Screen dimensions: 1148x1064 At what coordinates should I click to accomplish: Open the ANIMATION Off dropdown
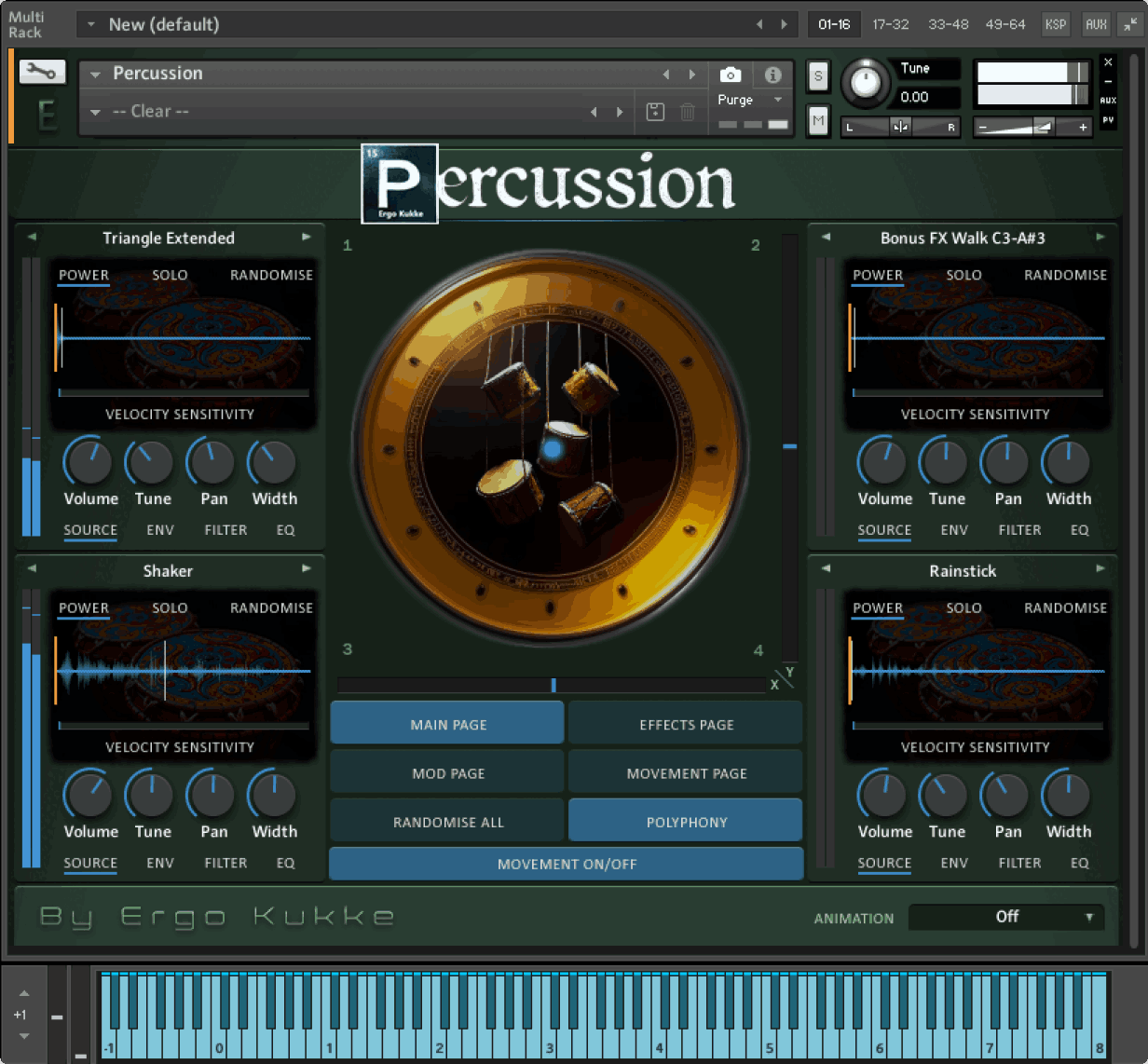[x=1006, y=917]
